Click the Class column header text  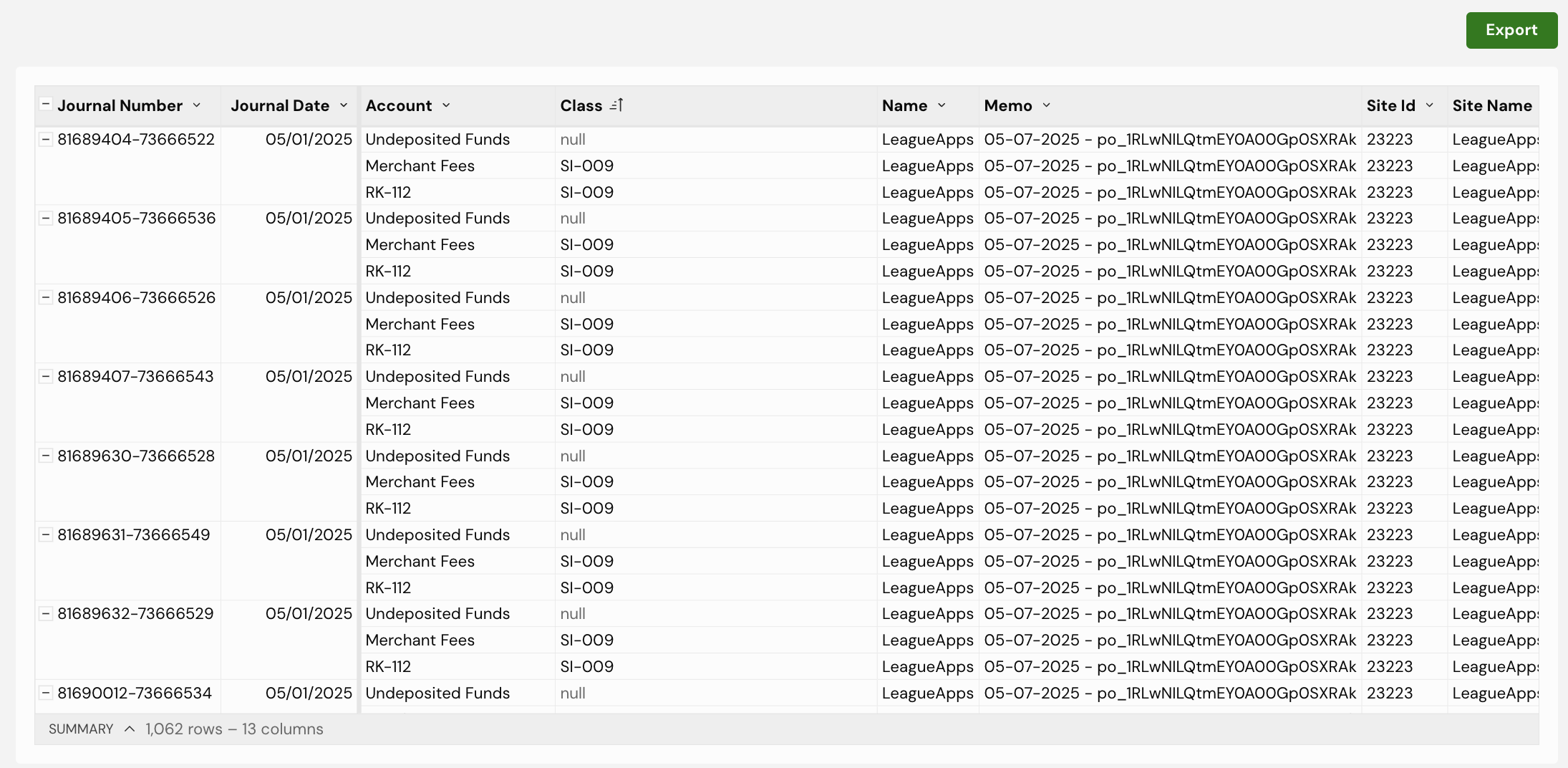tap(581, 105)
